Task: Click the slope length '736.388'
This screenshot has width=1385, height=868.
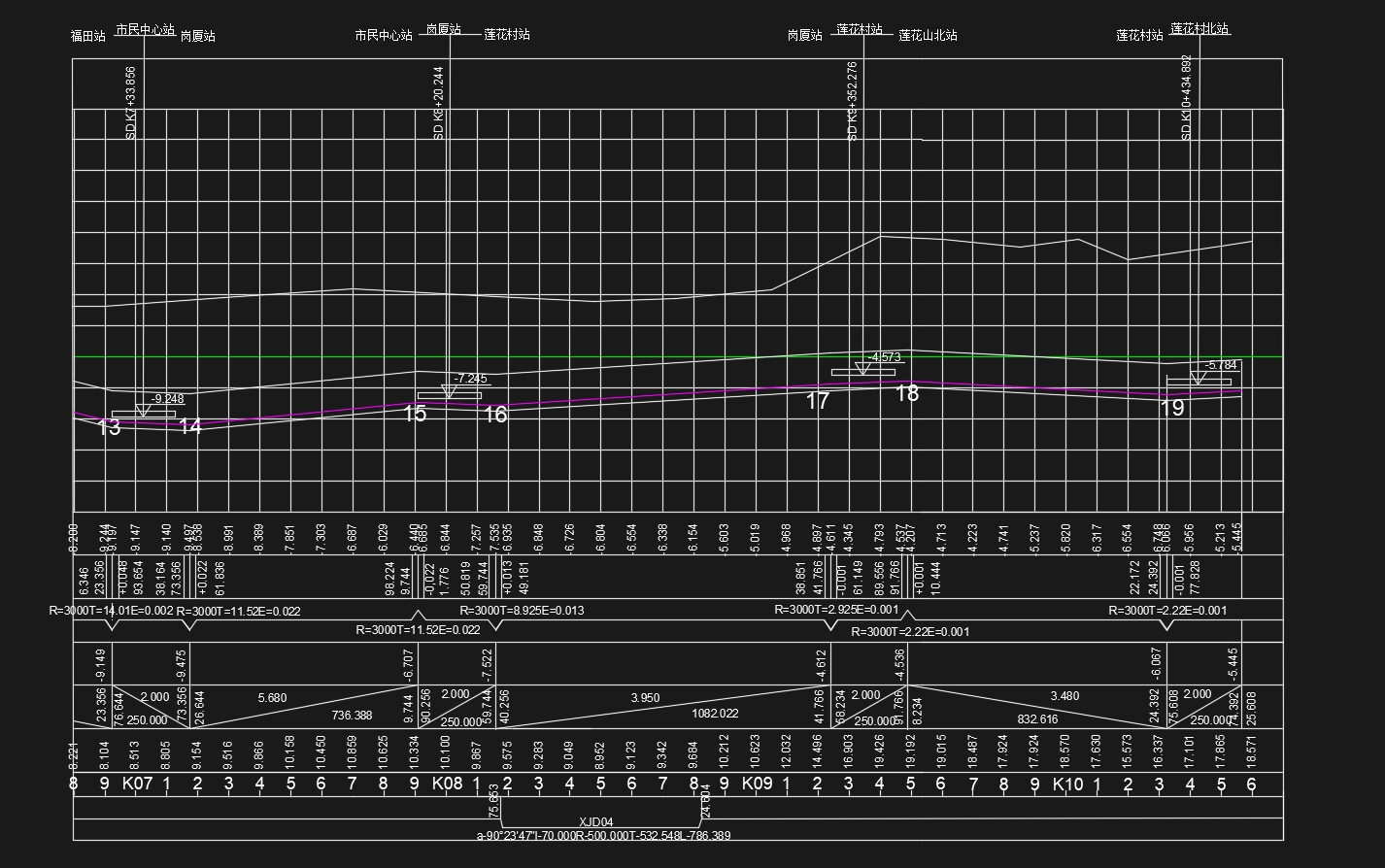Action: 352,716
